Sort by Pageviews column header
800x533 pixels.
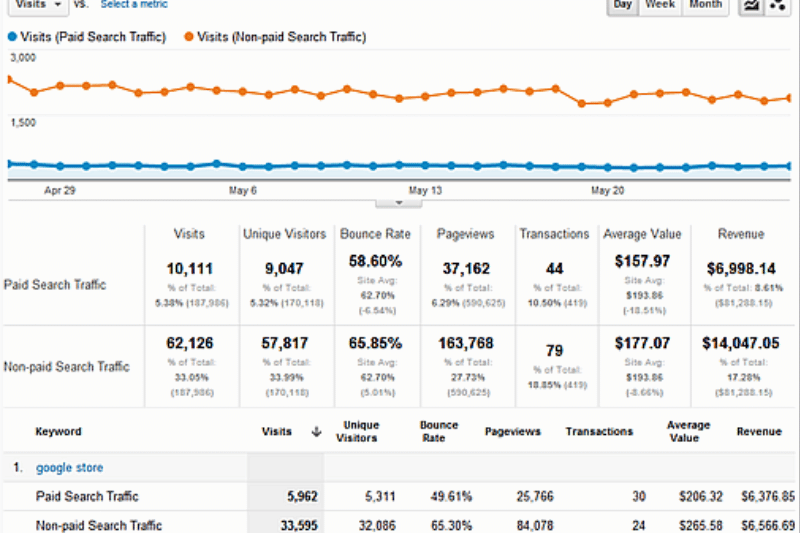513,432
